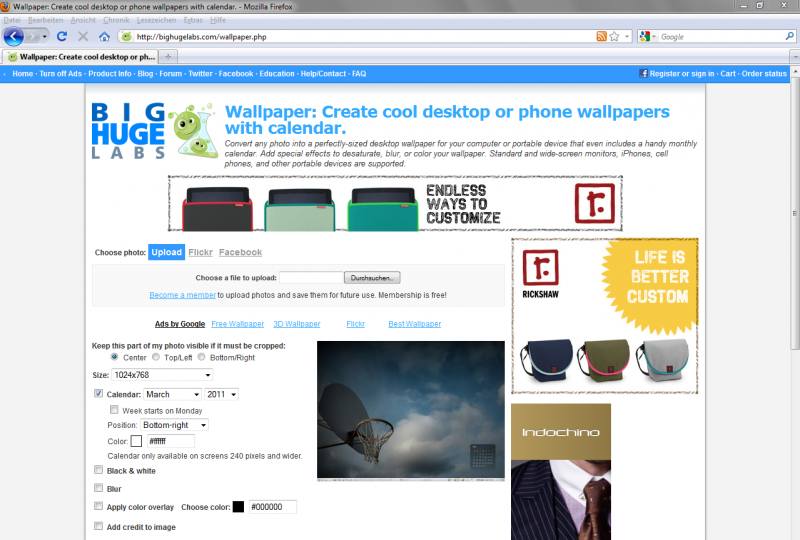800x540 pixels.
Task: Select the Top/Left crop radio button
Action: click(x=156, y=357)
